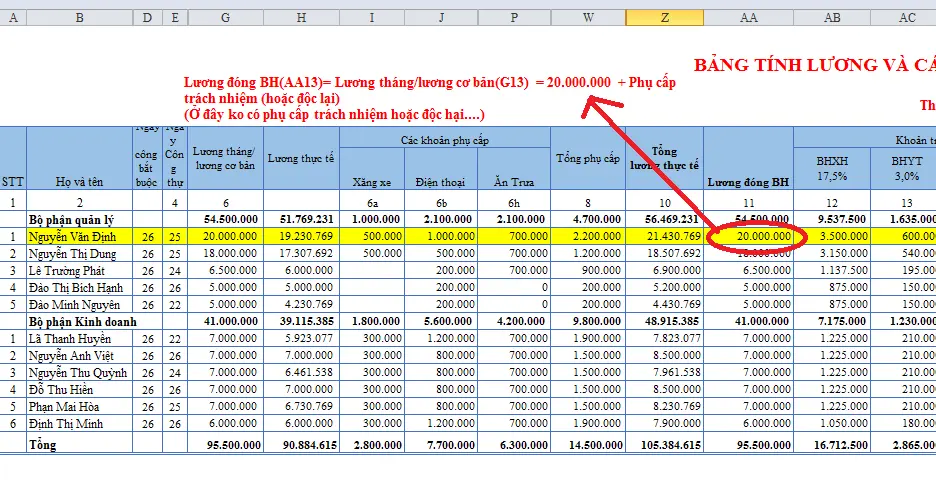Select the 3.500.000 BHXH cell
This screenshot has height=501, width=936.
(832, 236)
